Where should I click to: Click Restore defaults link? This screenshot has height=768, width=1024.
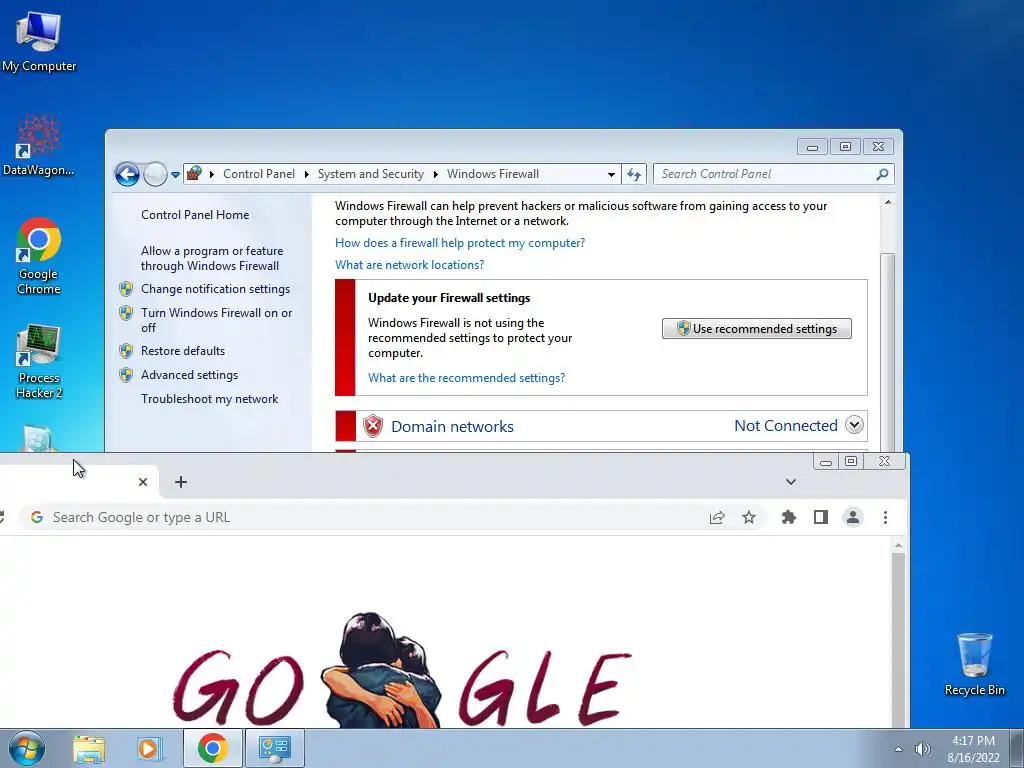pyautogui.click(x=182, y=351)
